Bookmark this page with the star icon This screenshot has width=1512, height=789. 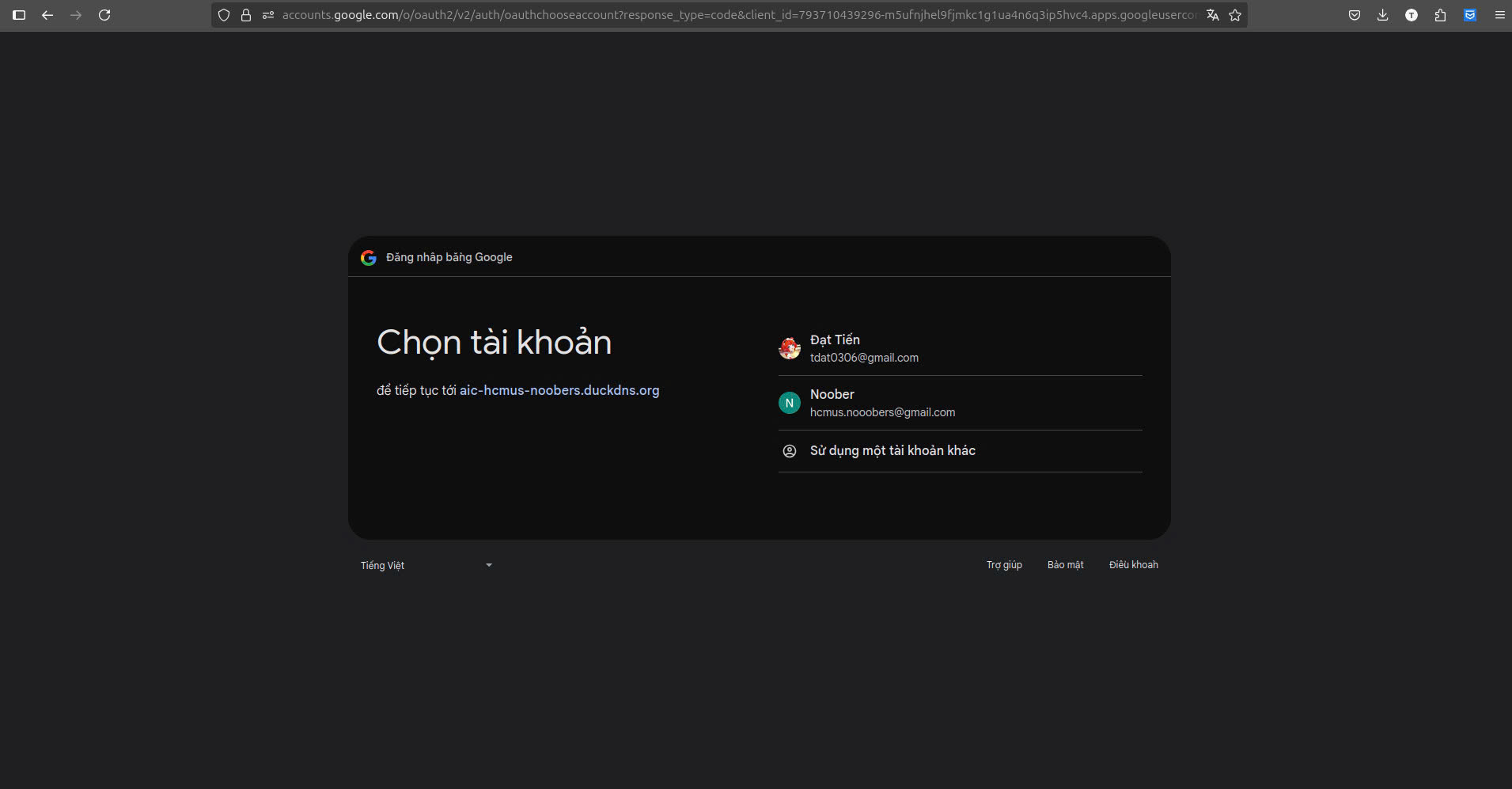1235,15
